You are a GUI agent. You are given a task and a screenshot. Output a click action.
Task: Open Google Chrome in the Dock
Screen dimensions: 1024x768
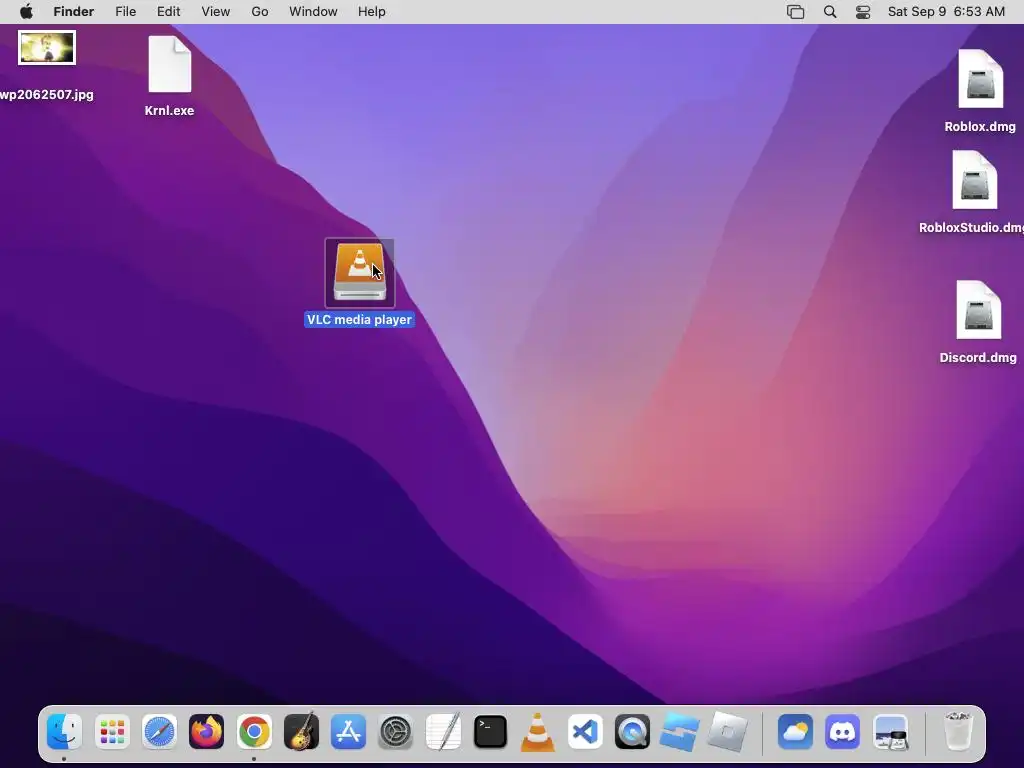254,731
